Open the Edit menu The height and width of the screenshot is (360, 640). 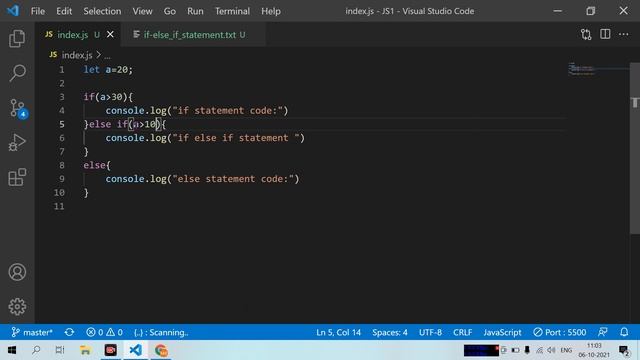(x=64, y=11)
